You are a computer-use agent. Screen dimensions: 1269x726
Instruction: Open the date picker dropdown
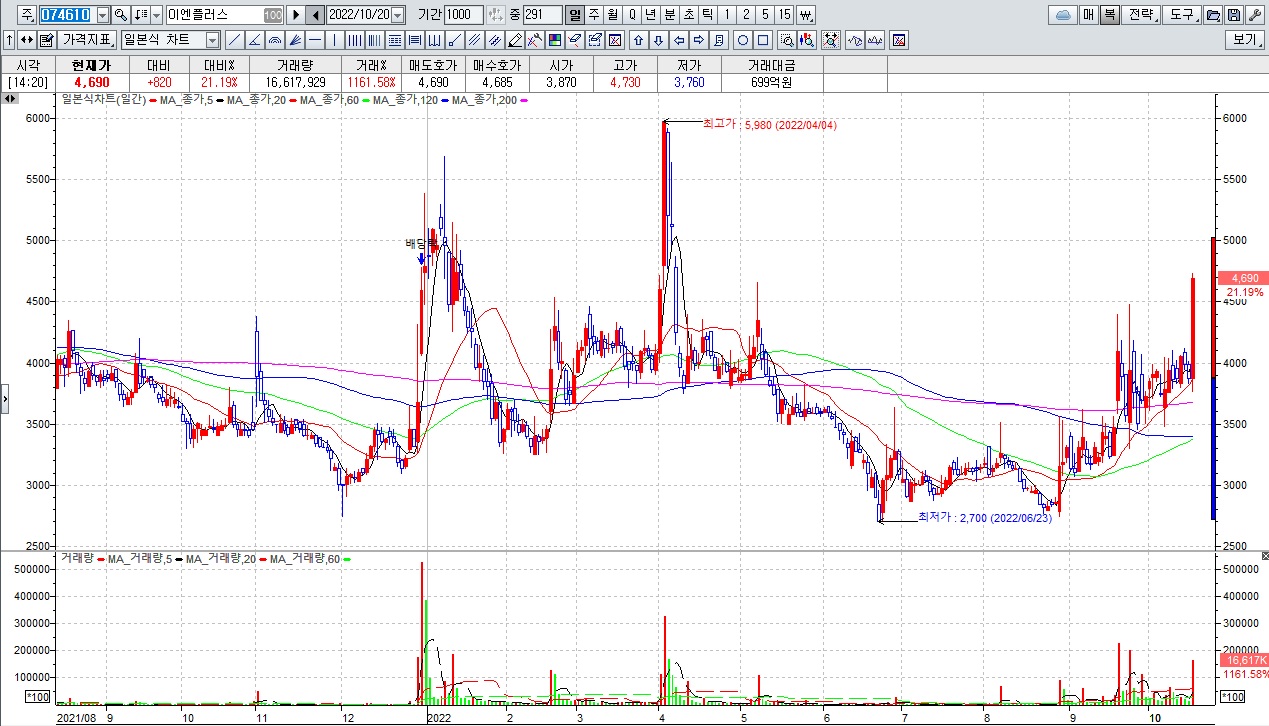(398, 15)
